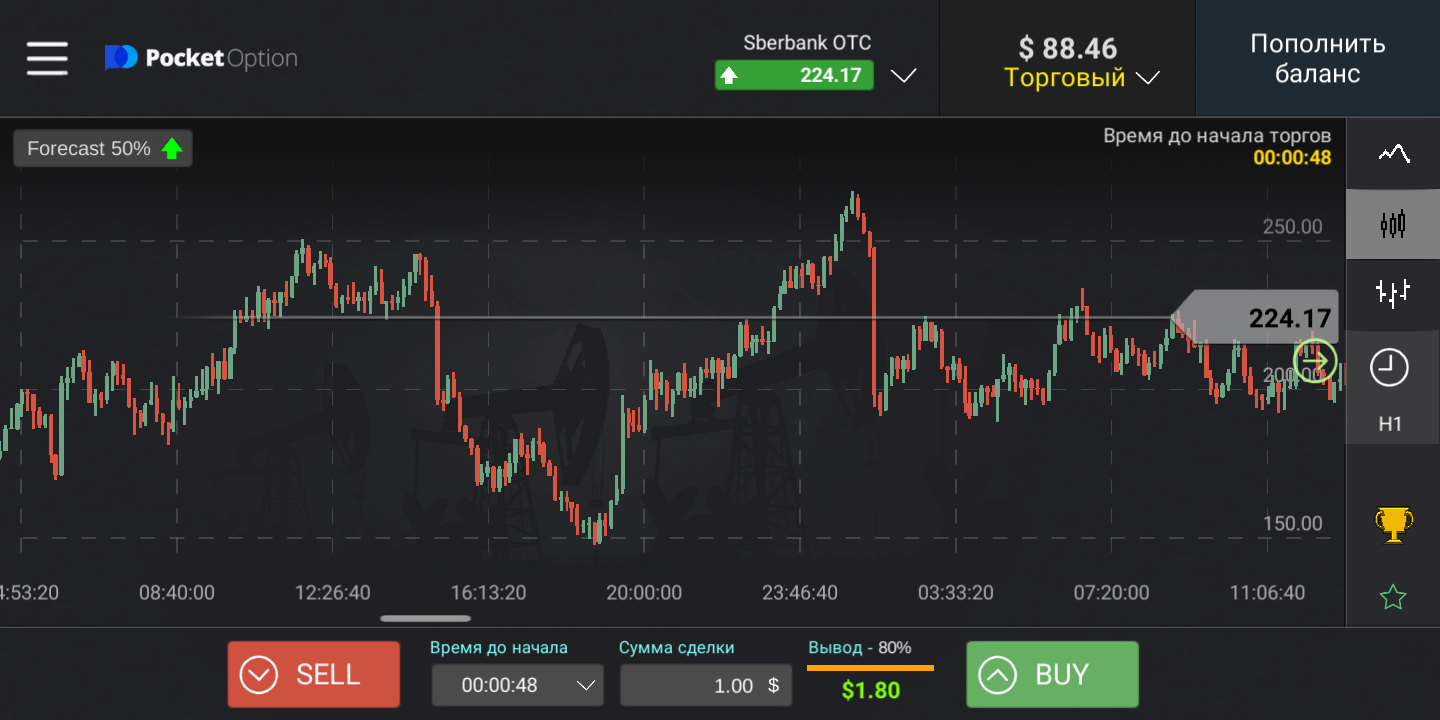Expand the Торговый account type dropdown
Image resolution: width=1440 pixels, height=720 pixels.
tap(1148, 78)
